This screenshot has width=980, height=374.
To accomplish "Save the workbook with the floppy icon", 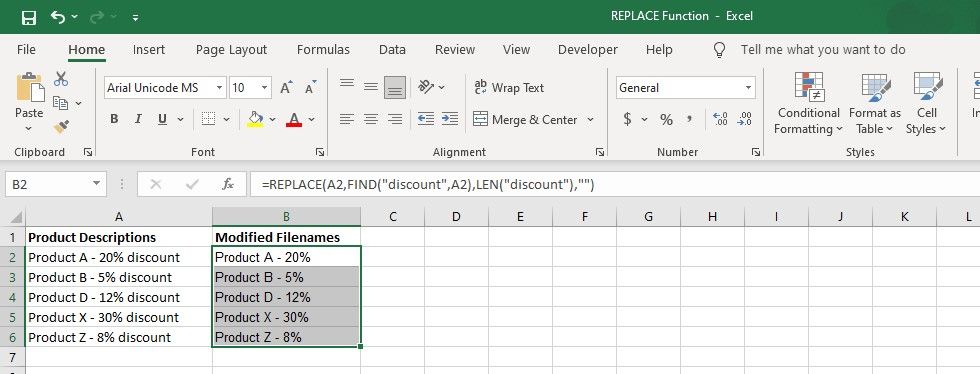I will [29, 18].
